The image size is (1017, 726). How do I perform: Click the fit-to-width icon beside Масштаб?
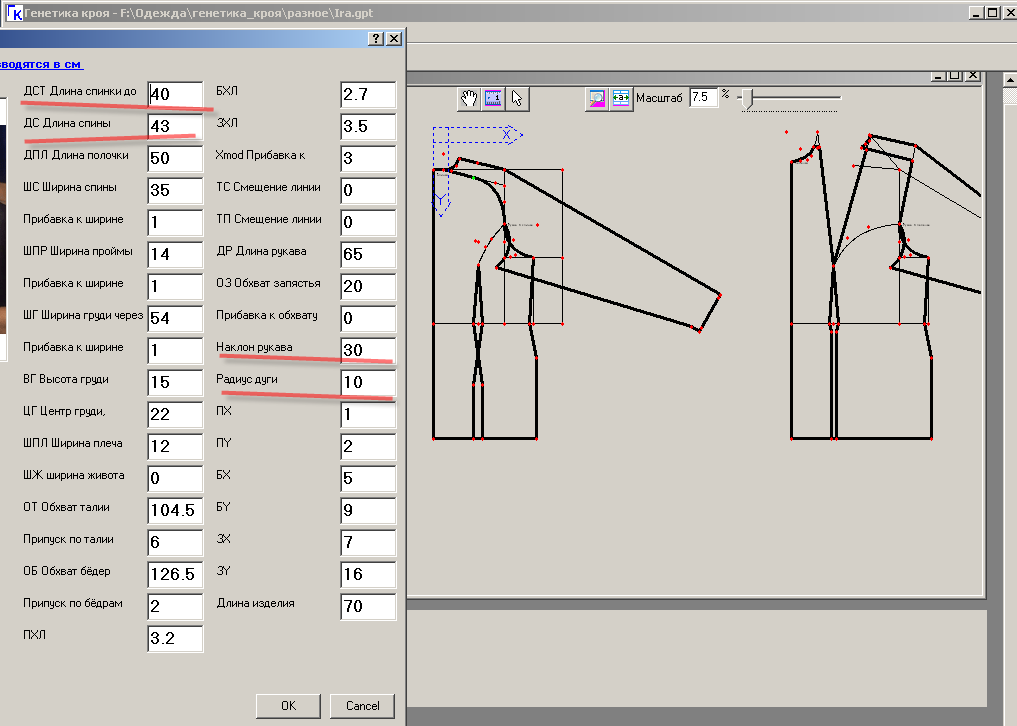(x=621, y=98)
